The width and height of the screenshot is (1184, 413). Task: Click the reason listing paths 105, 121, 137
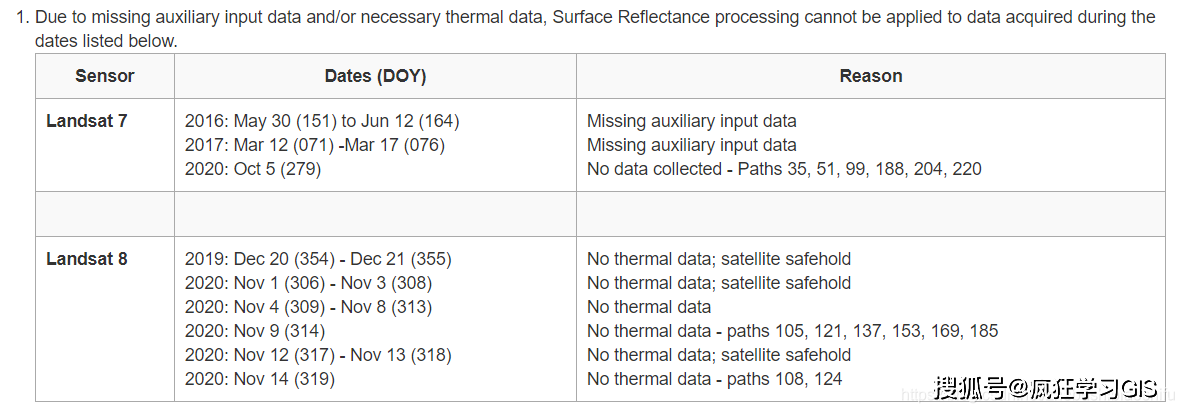[x=792, y=331]
